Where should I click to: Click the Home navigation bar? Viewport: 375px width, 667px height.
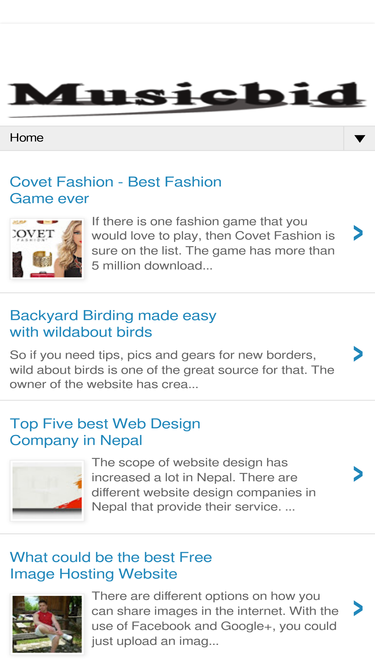(188, 138)
